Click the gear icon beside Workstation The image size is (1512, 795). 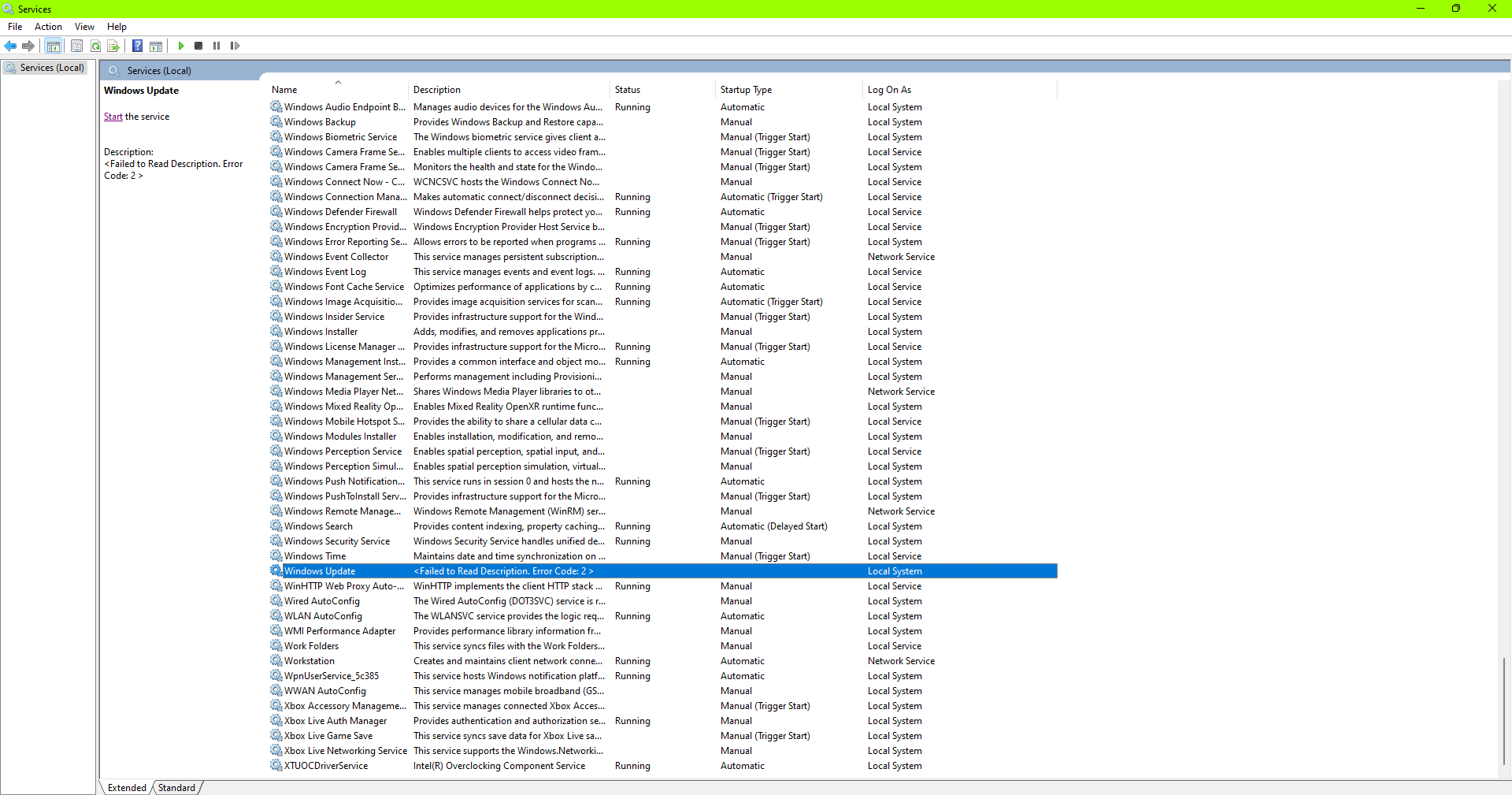276,661
